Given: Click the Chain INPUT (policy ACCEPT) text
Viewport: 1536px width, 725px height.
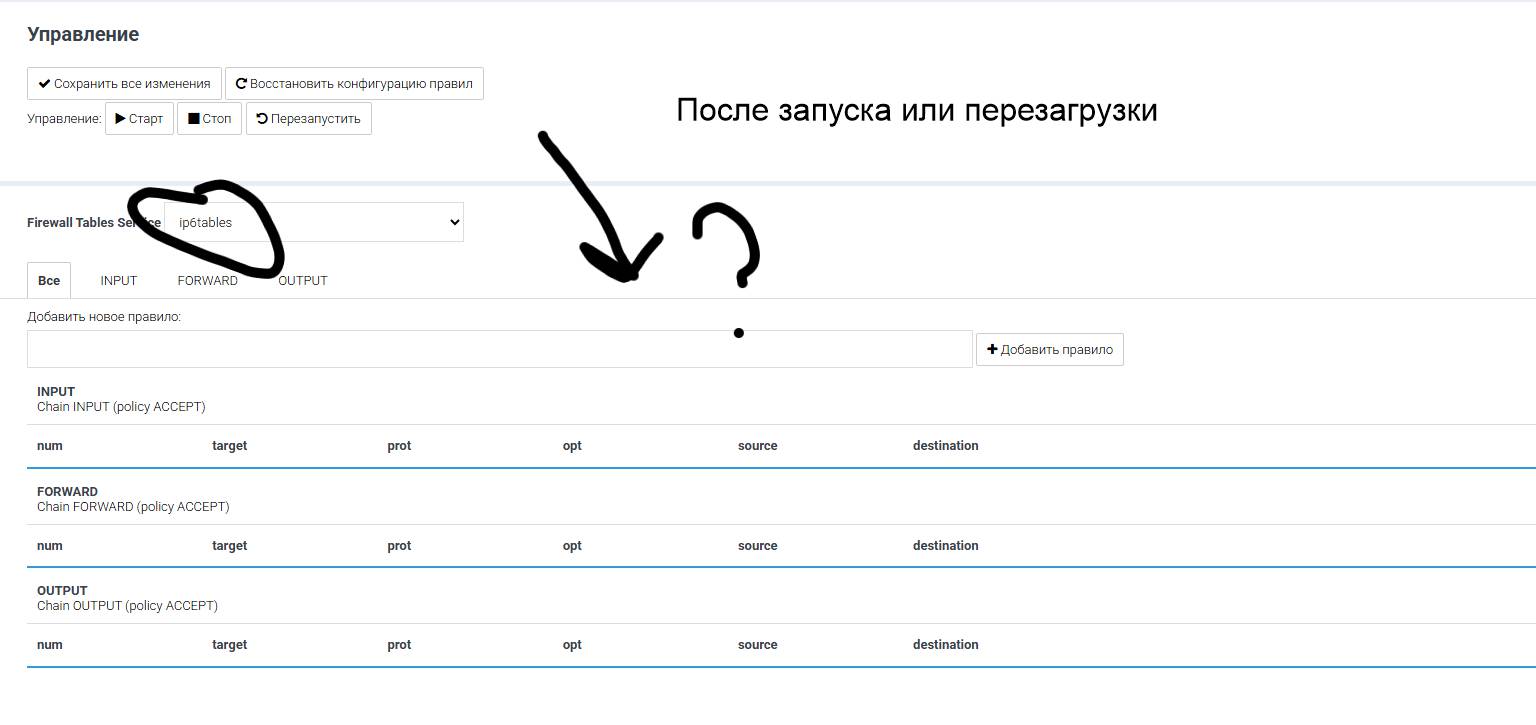Looking at the screenshot, I should [x=121, y=407].
